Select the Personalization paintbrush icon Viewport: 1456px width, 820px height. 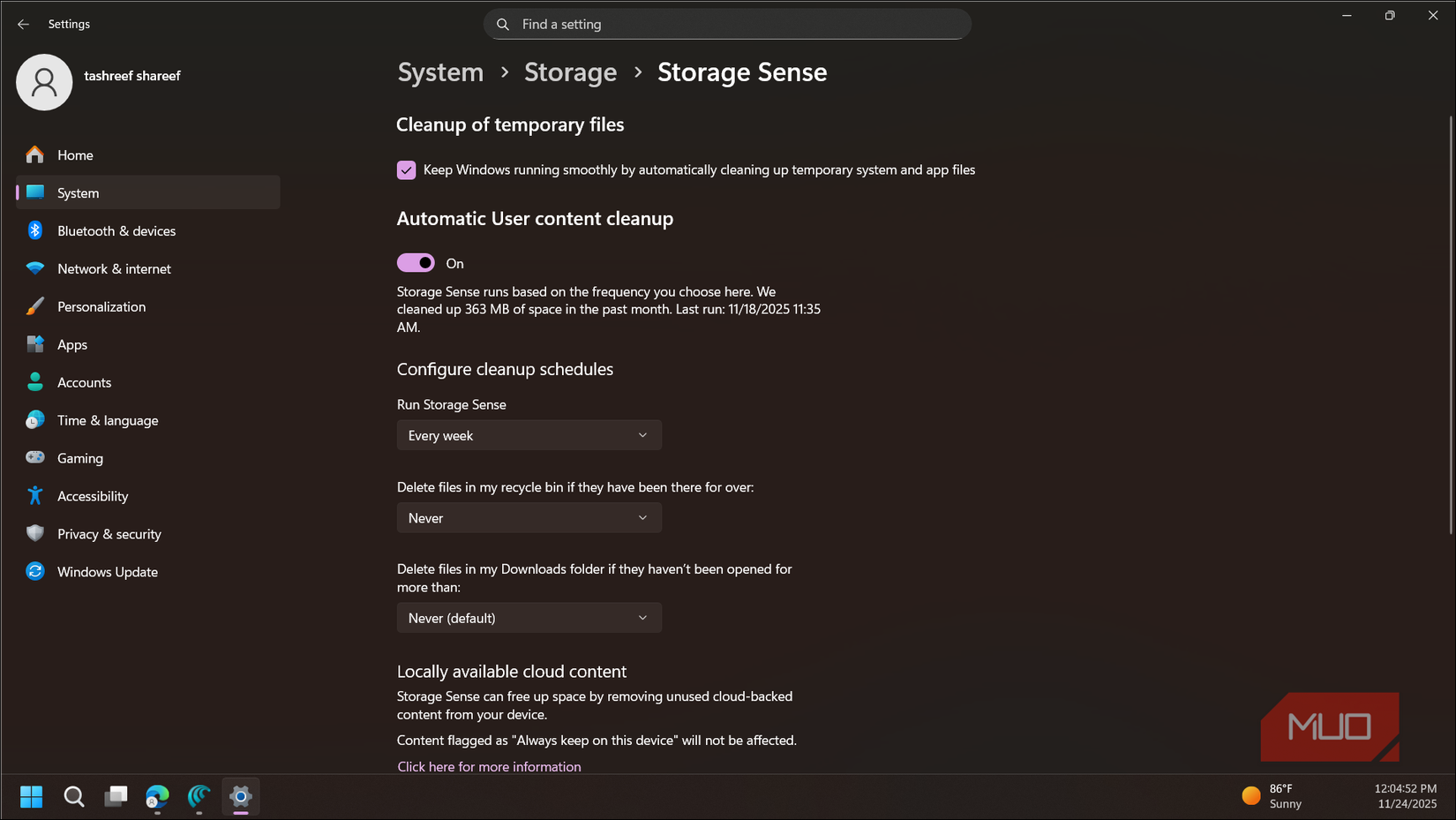(34, 306)
